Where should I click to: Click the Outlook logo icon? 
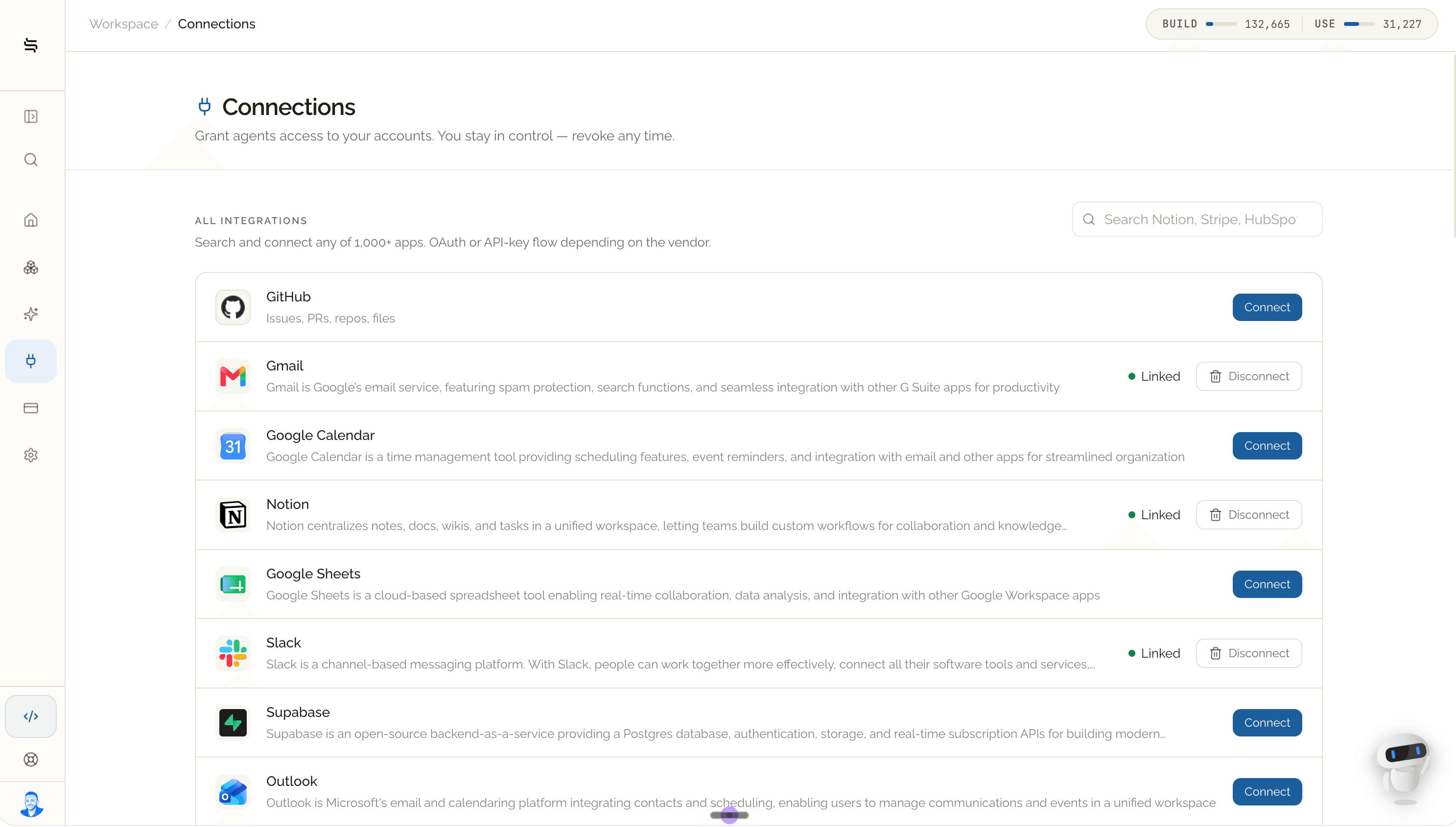(233, 792)
